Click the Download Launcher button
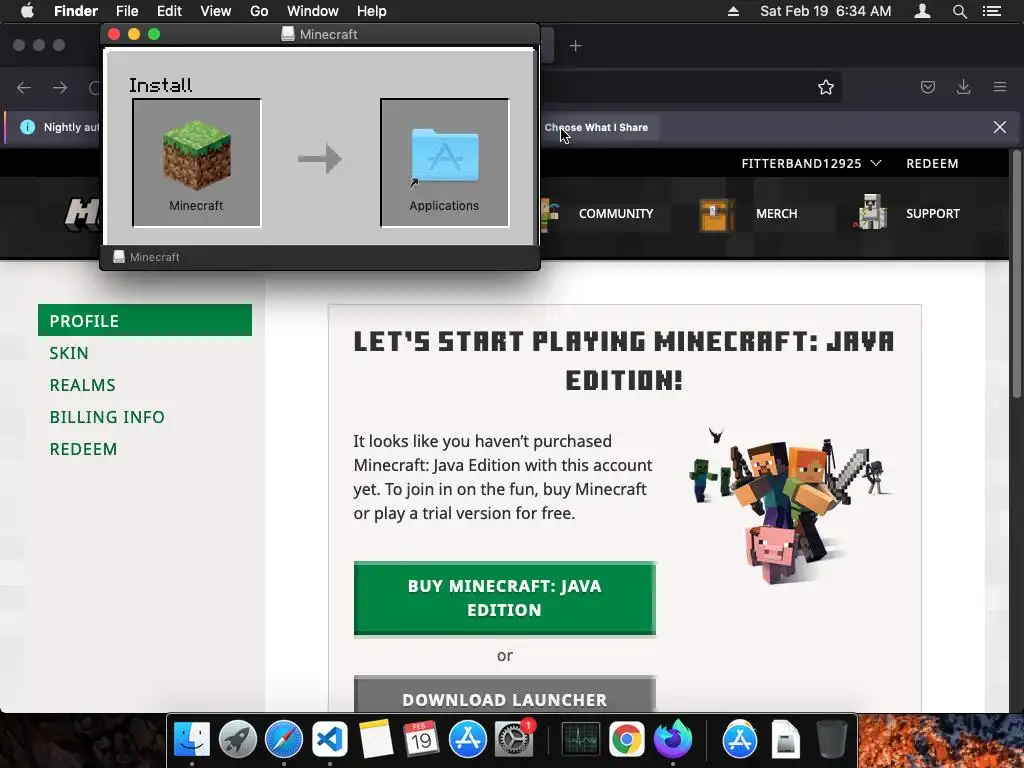The height and width of the screenshot is (768, 1024). 505,694
